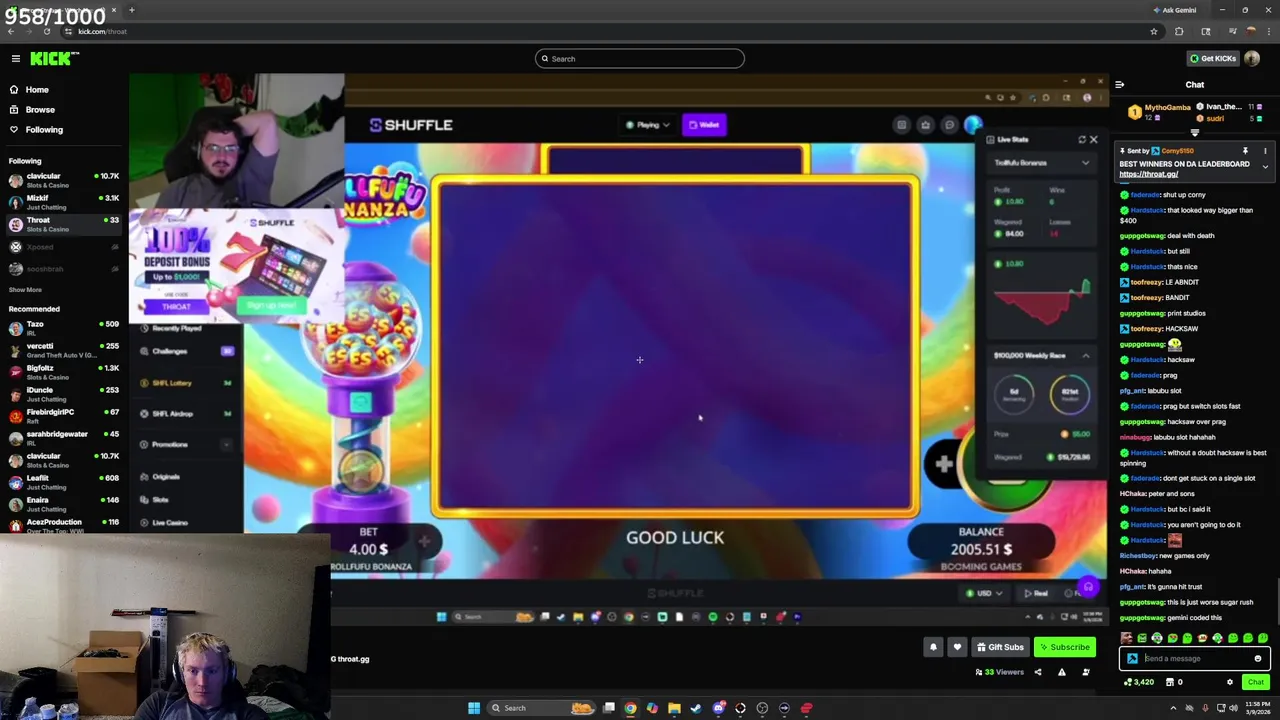Open File Explorer from taskbar
The width and height of the screenshot is (1280, 720).
(674, 708)
